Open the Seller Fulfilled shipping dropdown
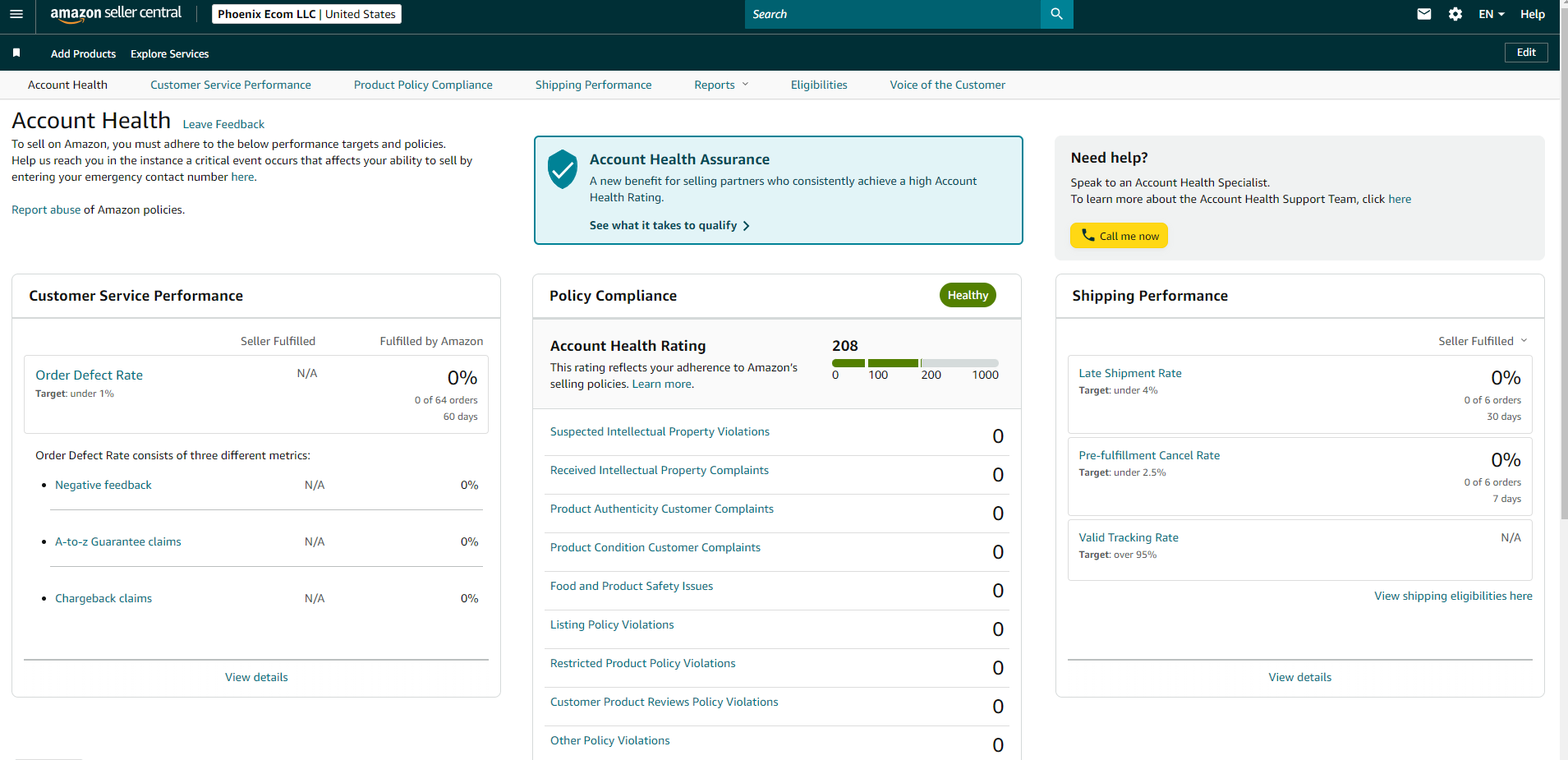Screen dimensions: 1568x760 pos(1483,341)
